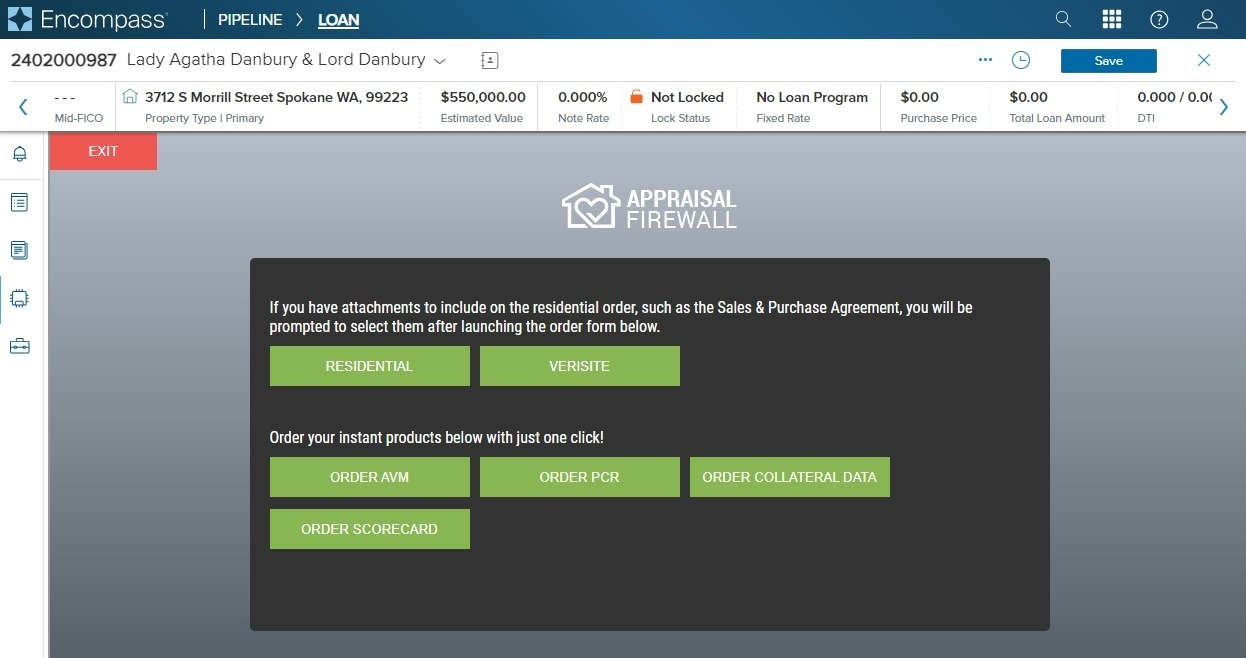
Task: Click the orange Not Locked padlock icon
Action: tap(636, 97)
